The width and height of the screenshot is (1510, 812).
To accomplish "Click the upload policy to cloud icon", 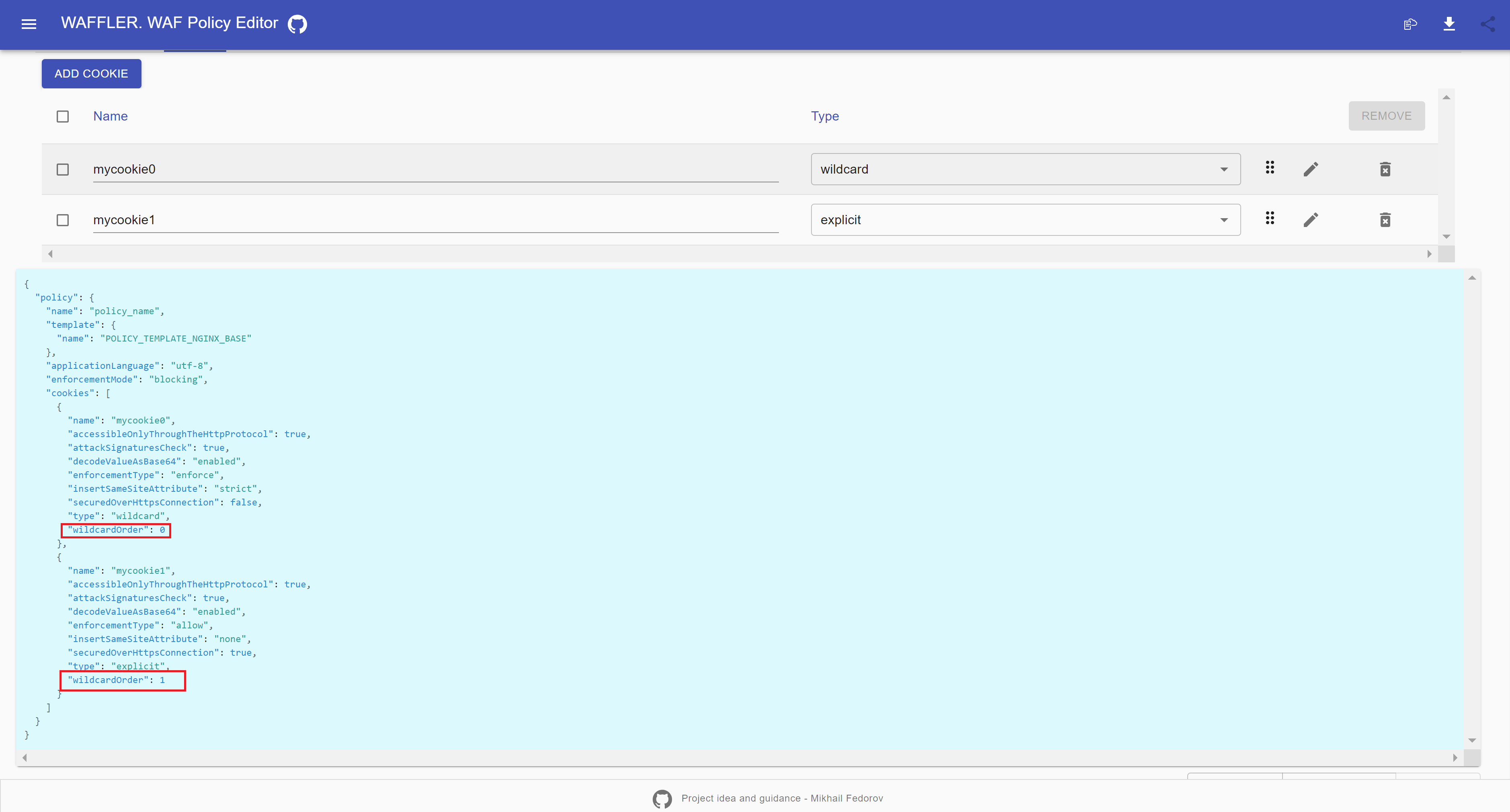I will (1411, 24).
